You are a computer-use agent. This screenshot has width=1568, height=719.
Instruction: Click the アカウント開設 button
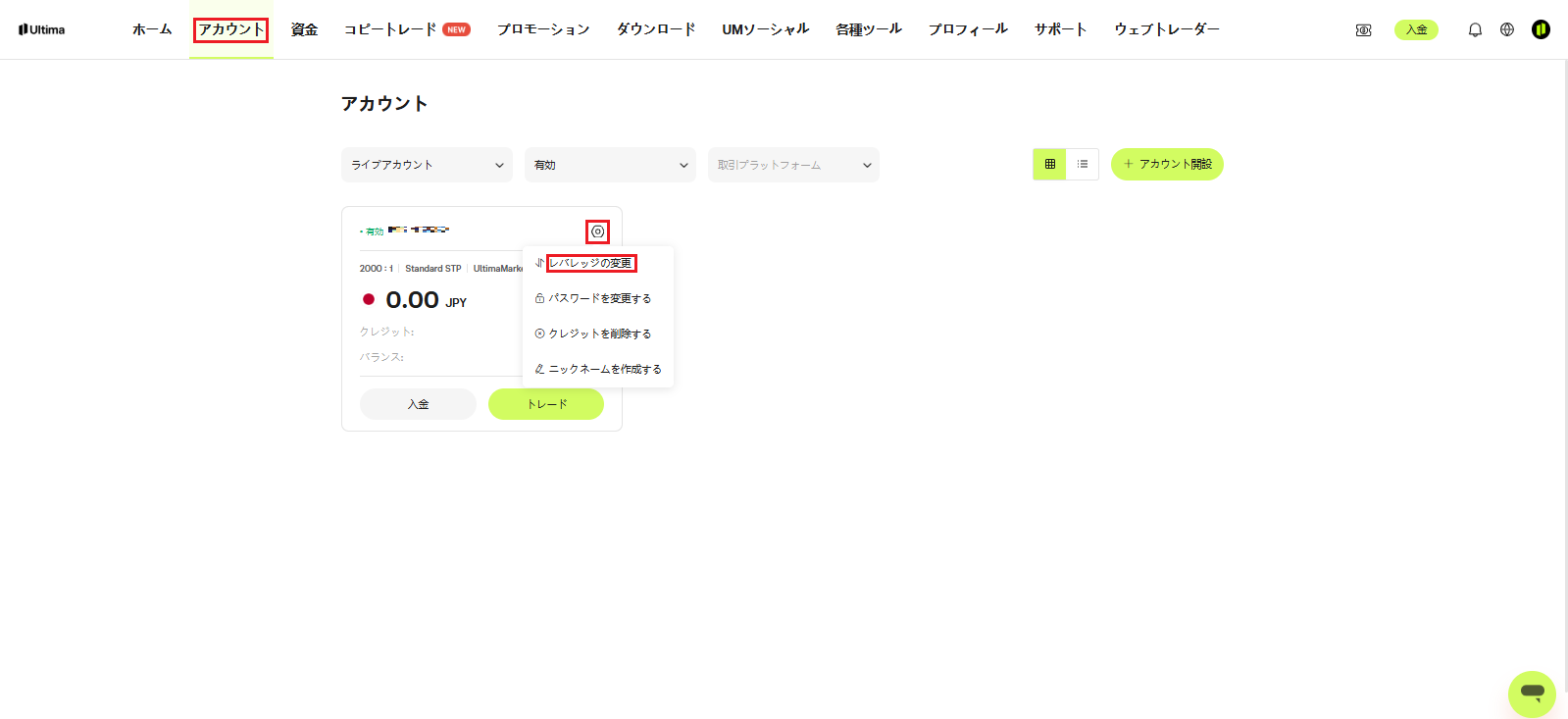tap(1167, 164)
